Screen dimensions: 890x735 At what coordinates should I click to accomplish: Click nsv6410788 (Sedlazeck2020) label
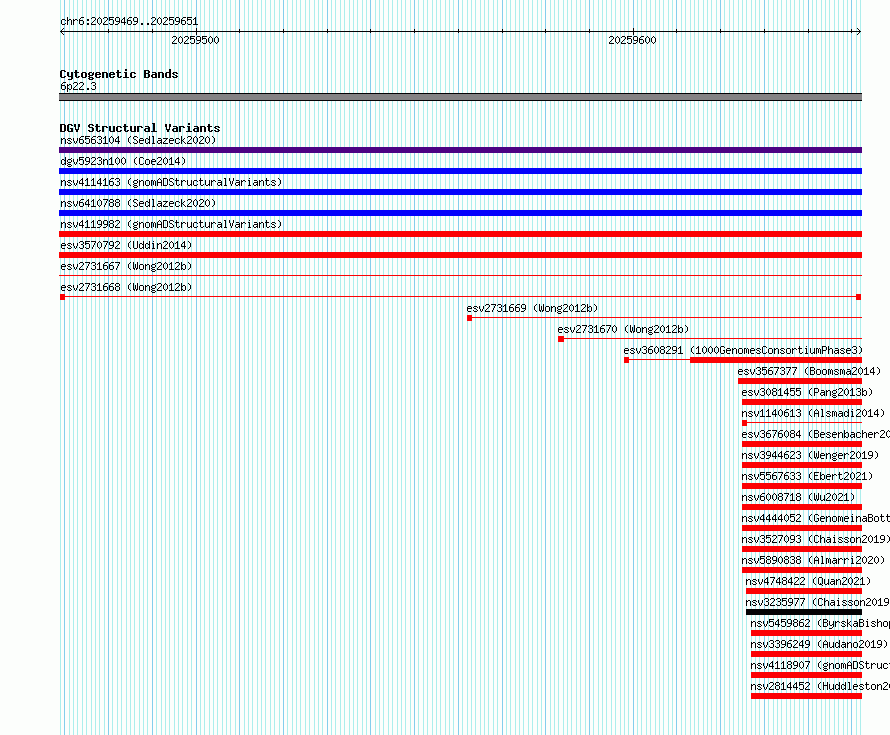coord(138,203)
